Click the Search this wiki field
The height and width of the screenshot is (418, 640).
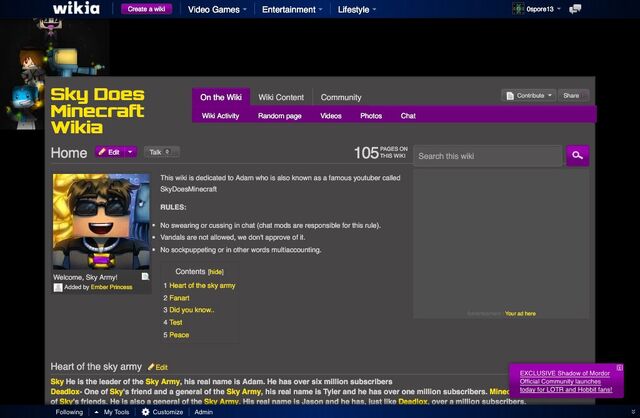(x=488, y=156)
